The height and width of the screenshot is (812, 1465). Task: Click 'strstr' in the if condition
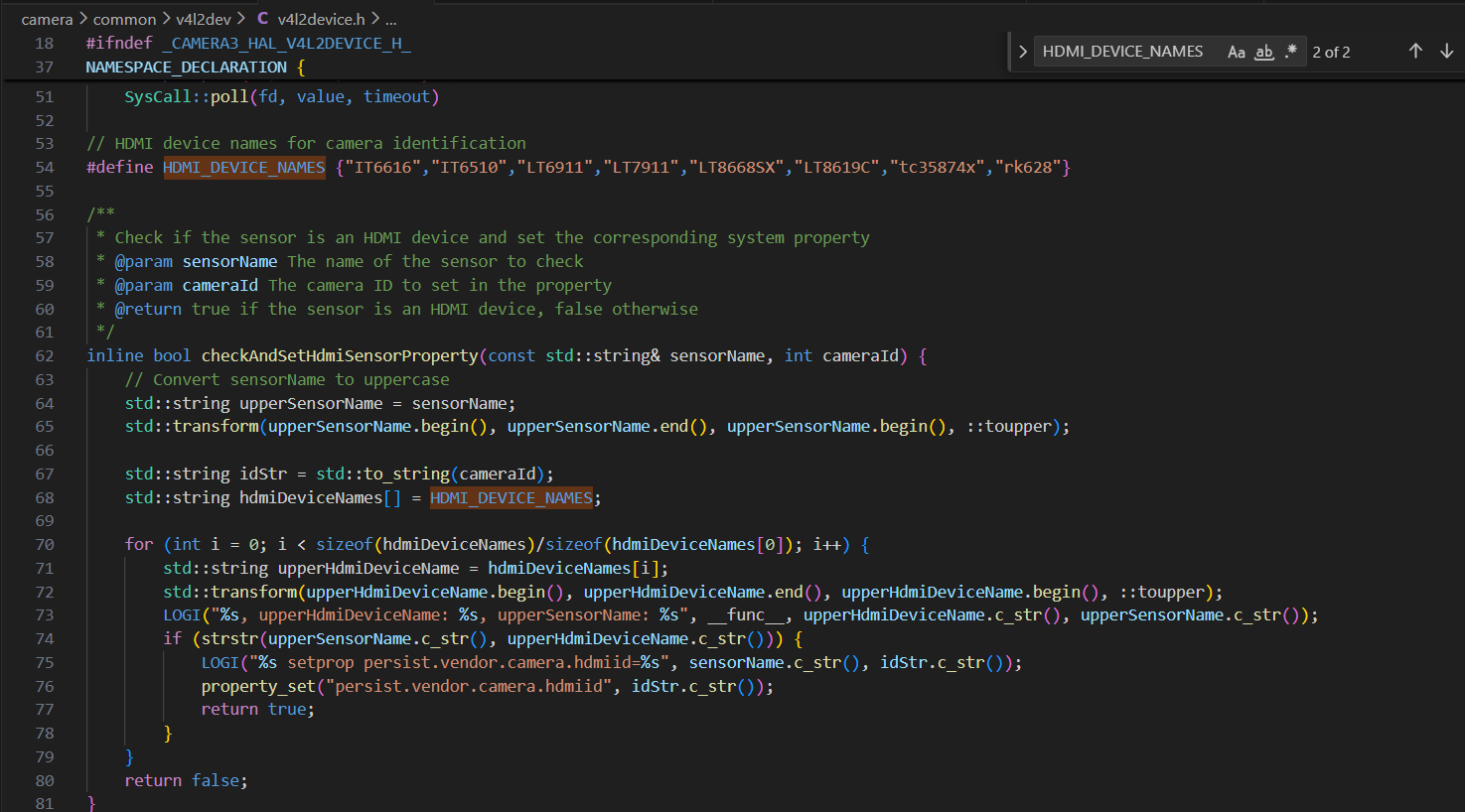point(229,638)
